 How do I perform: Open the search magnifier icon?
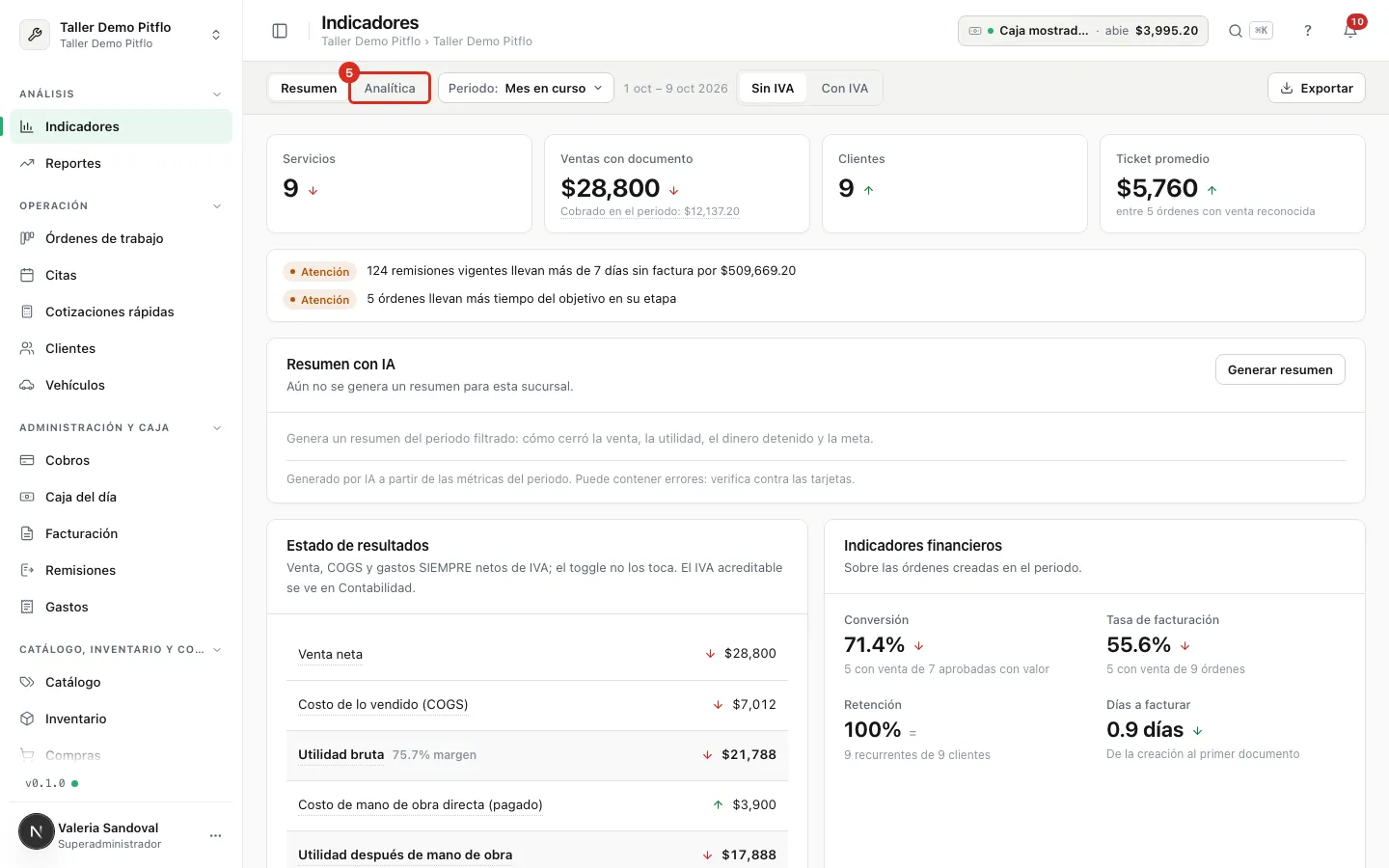[x=1235, y=31]
